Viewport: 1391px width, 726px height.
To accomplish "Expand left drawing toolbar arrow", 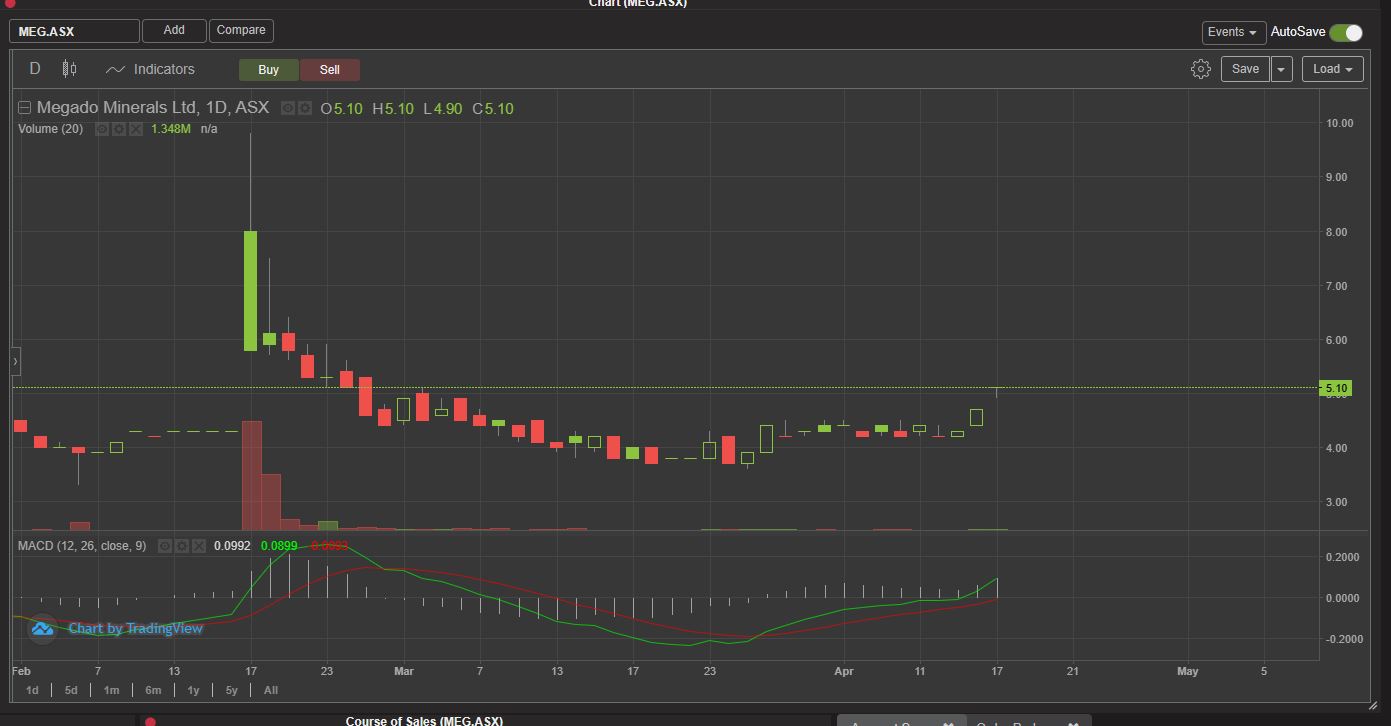I will [15, 361].
